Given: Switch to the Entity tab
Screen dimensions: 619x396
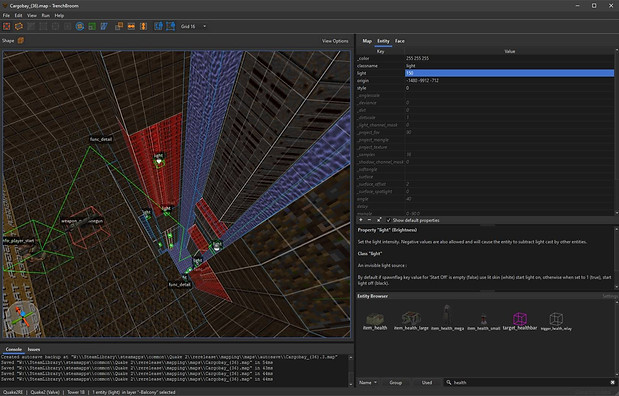Looking at the screenshot, I should click(x=383, y=41).
